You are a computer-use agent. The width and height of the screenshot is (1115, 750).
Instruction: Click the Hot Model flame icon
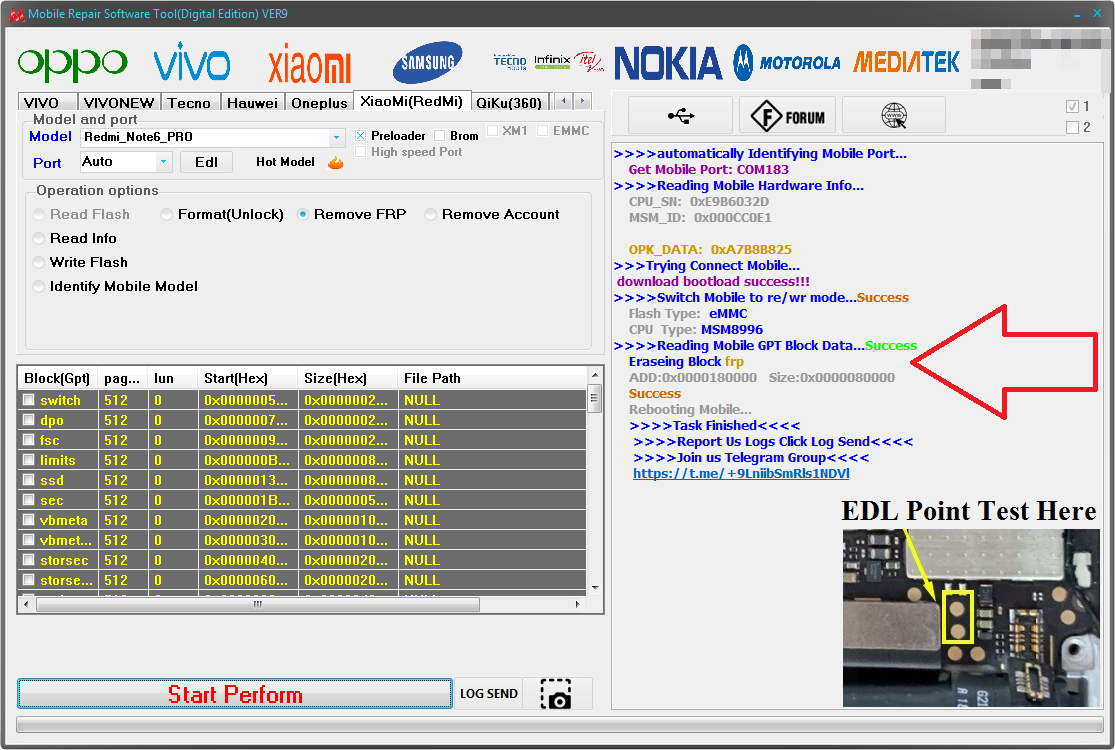(x=336, y=163)
